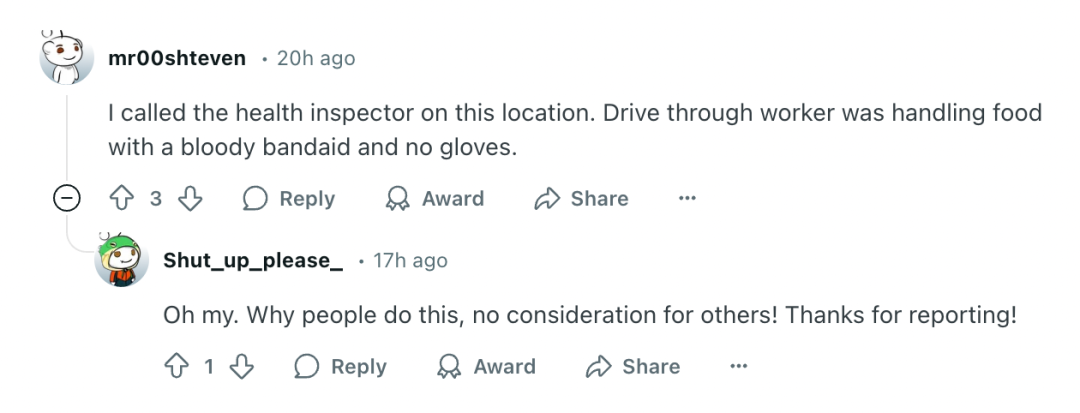
Task: Give an award to mr00shteven's comment
Action: point(435,199)
